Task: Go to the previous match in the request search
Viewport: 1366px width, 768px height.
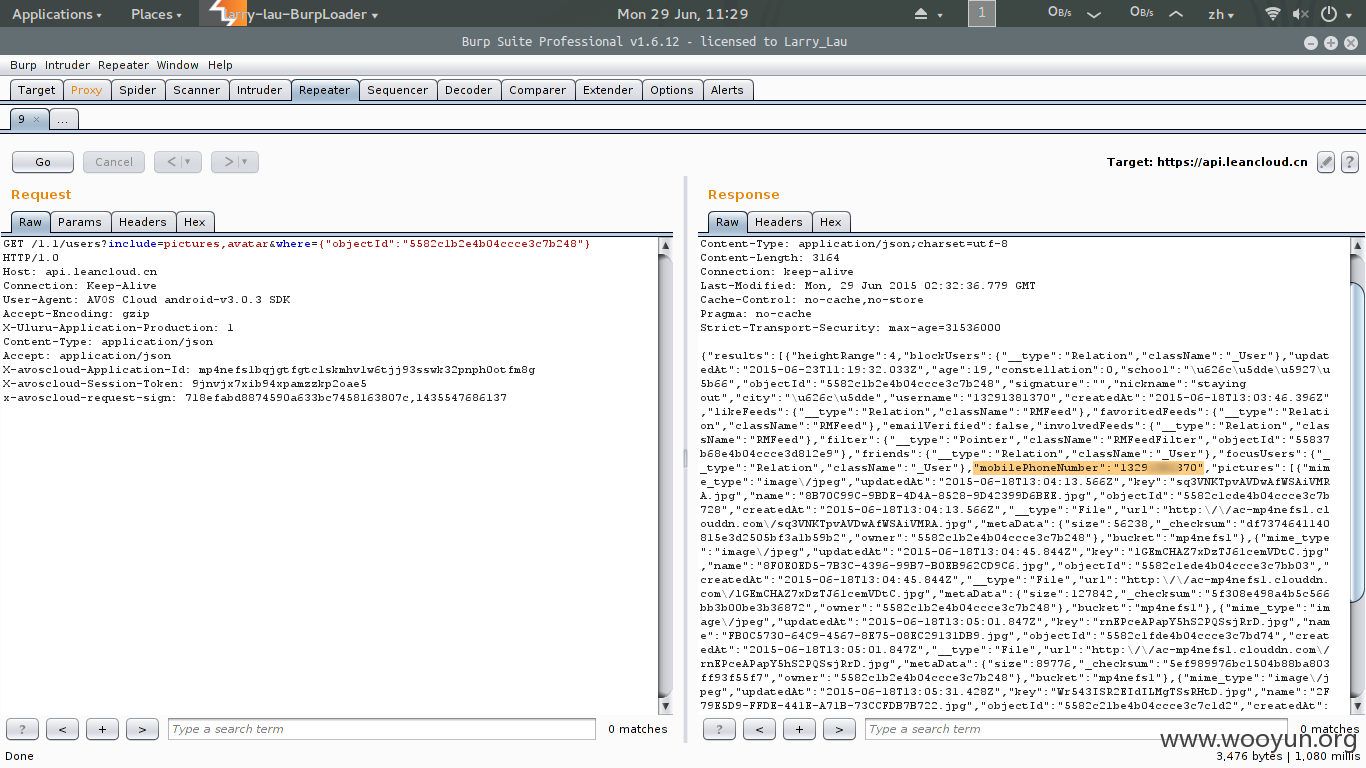Action: [62, 729]
